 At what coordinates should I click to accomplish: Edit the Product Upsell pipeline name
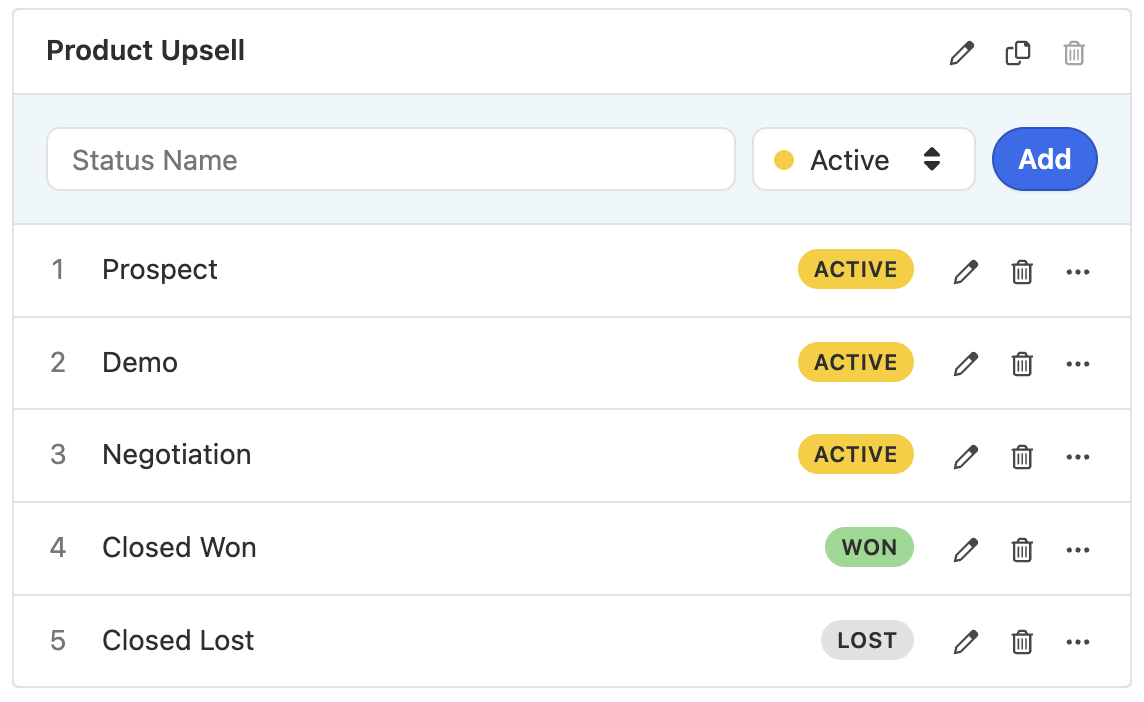[x=962, y=53]
